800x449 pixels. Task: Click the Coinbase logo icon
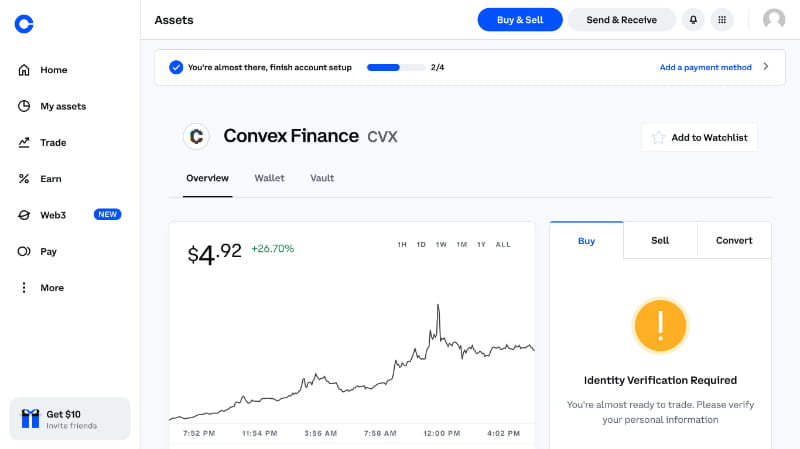pyautogui.click(x=24, y=24)
